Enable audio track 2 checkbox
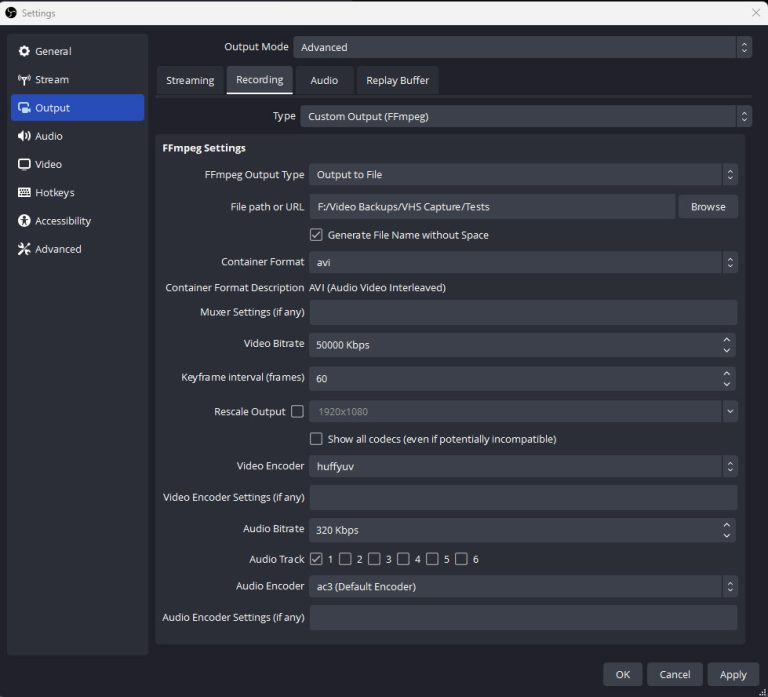768x697 pixels. click(345, 559)
